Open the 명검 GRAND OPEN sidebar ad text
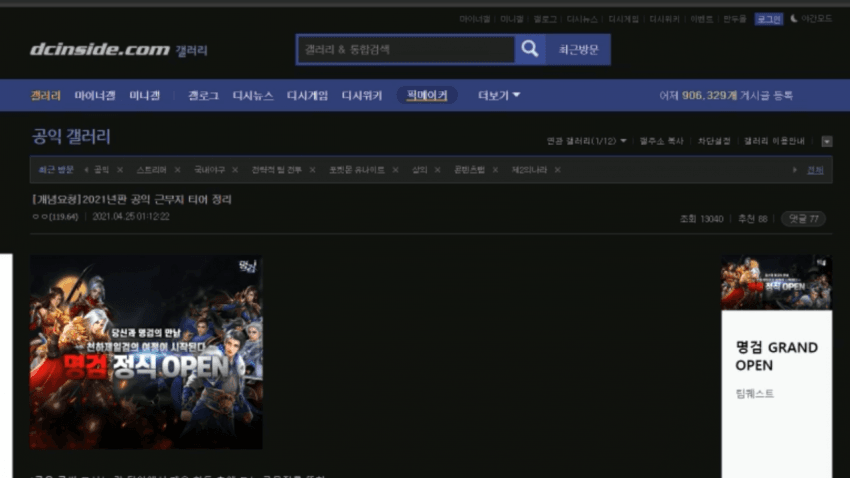The image size is (850, 478). pyautogui.click(x=776, y=356)
